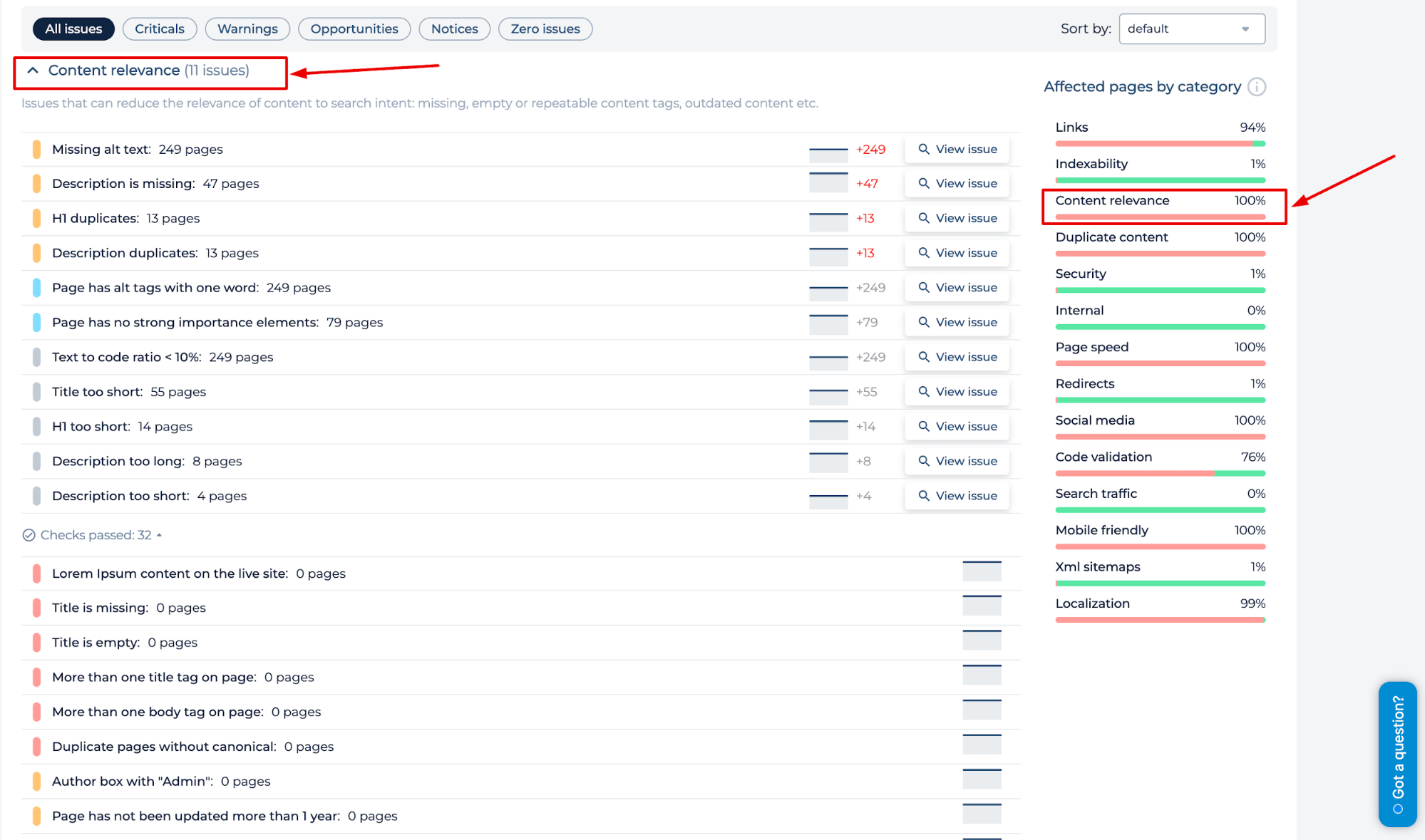The image size is (1425, 840).
Task: Select the Warnings filter tab
Action: point(246,28)
